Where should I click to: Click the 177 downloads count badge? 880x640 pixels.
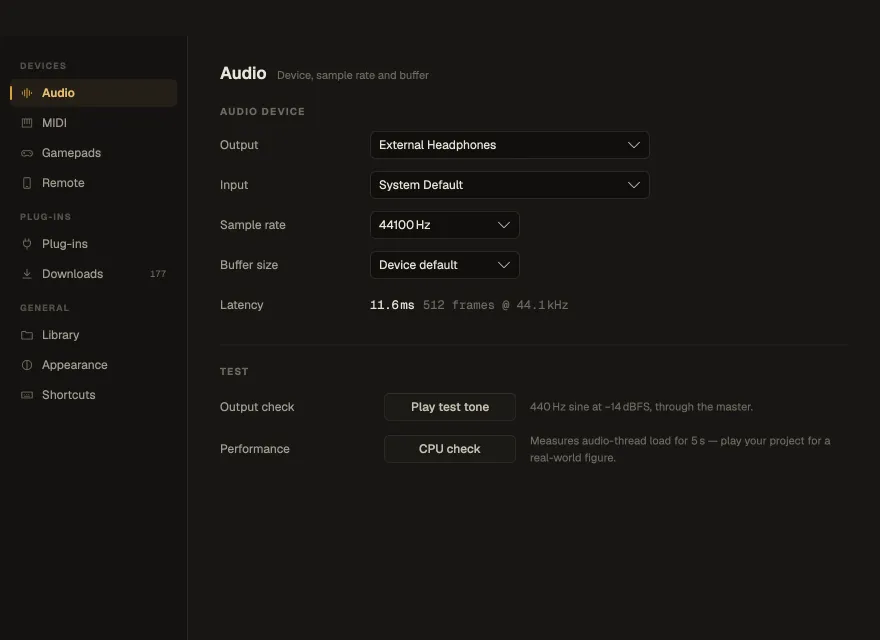pyautogui.click(x=158, y=274)
